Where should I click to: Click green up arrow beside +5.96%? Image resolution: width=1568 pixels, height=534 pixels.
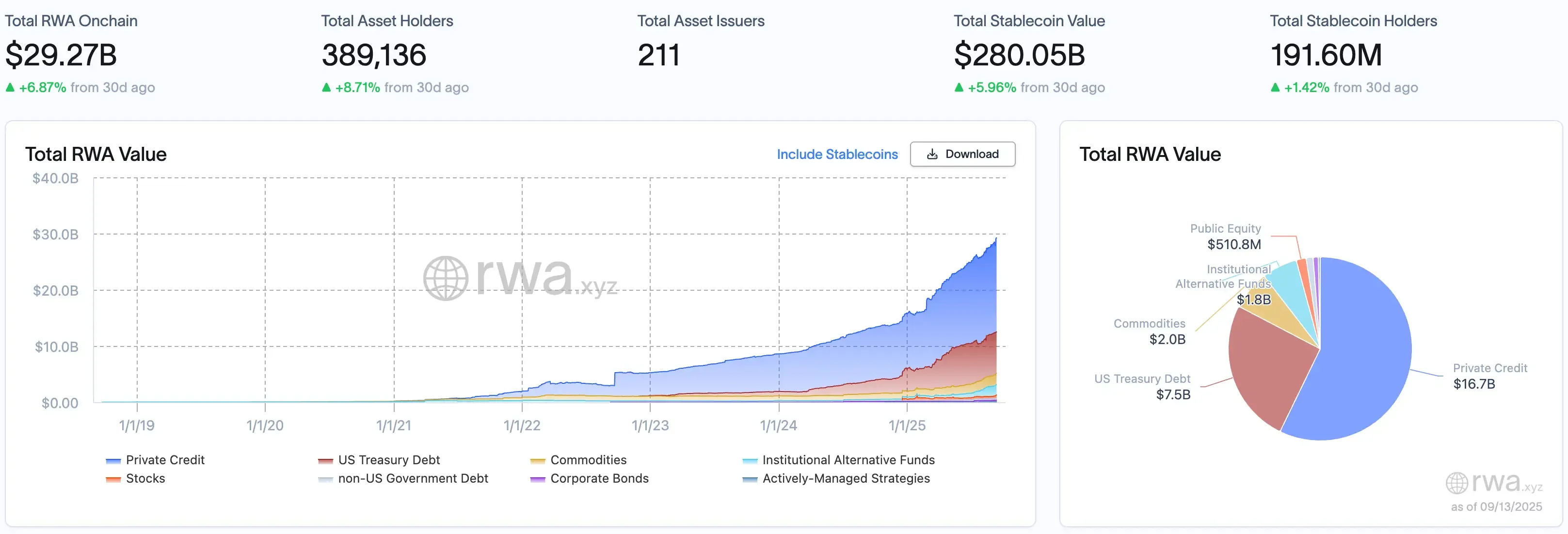click(959, 88)
